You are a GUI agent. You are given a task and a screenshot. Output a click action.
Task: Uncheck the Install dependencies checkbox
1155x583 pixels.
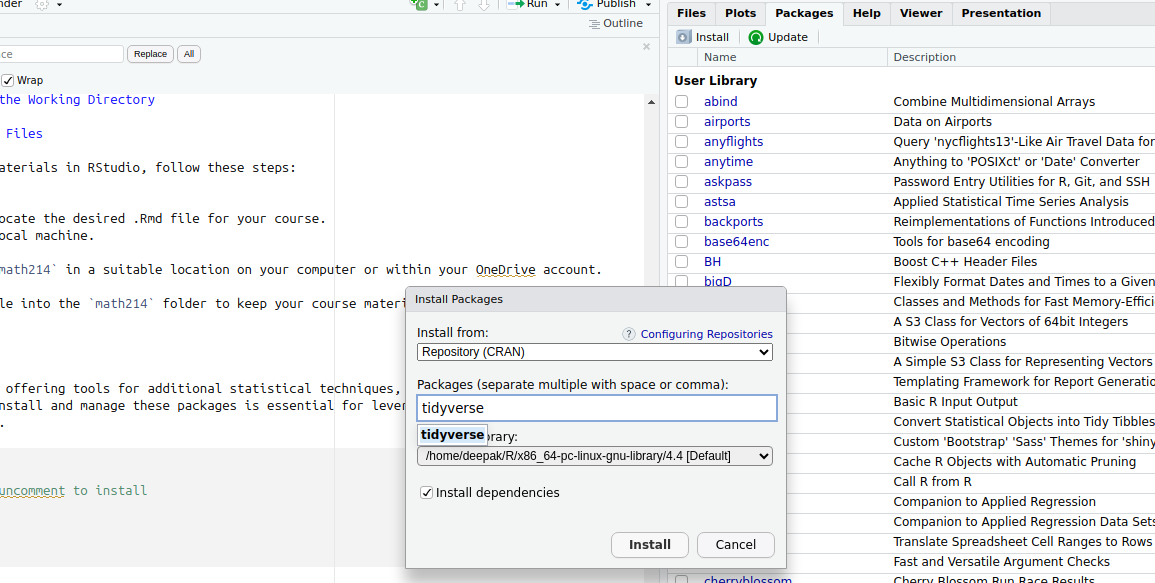[427, 492]
